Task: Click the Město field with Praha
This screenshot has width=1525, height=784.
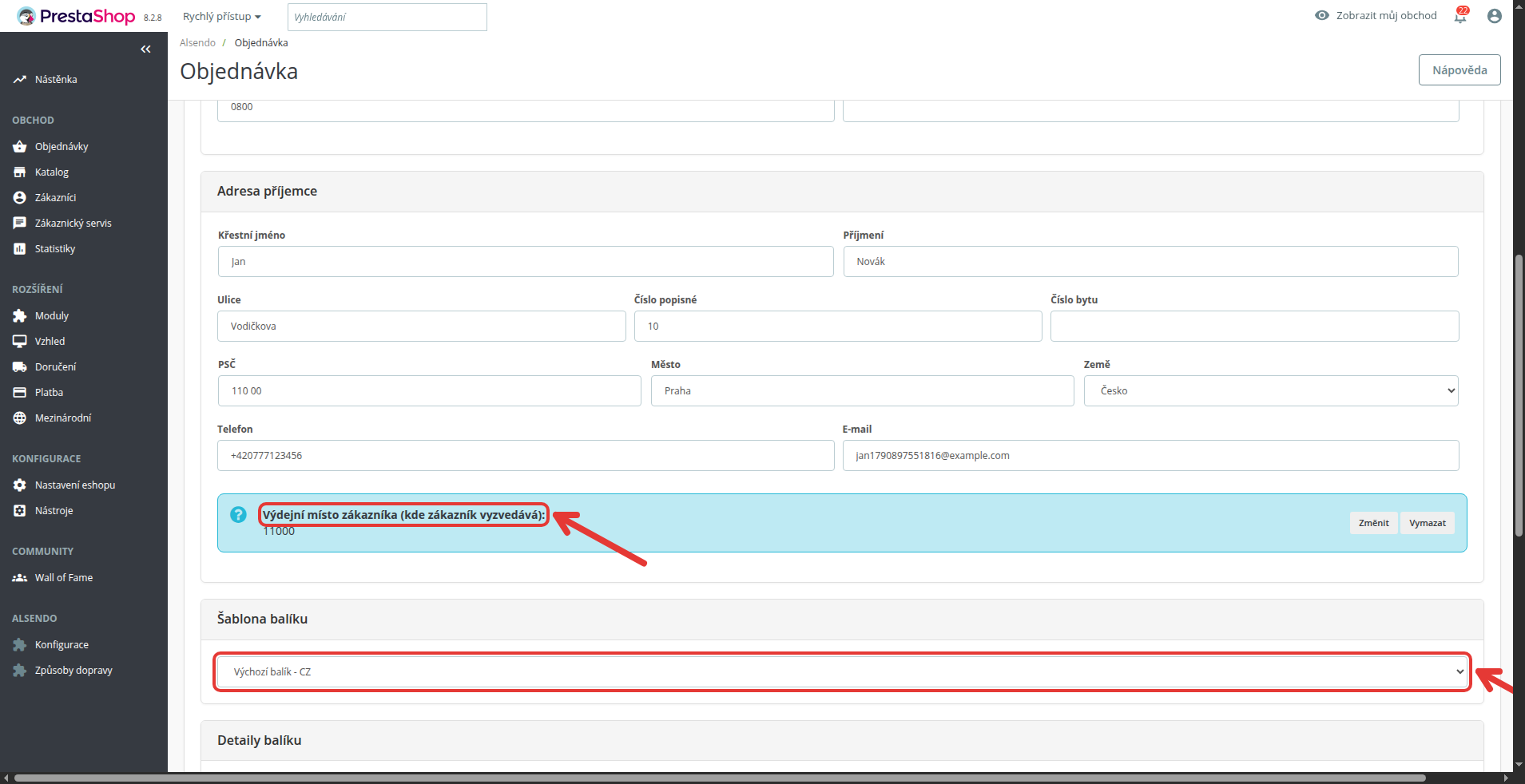Action: click(x=863, y=391)
